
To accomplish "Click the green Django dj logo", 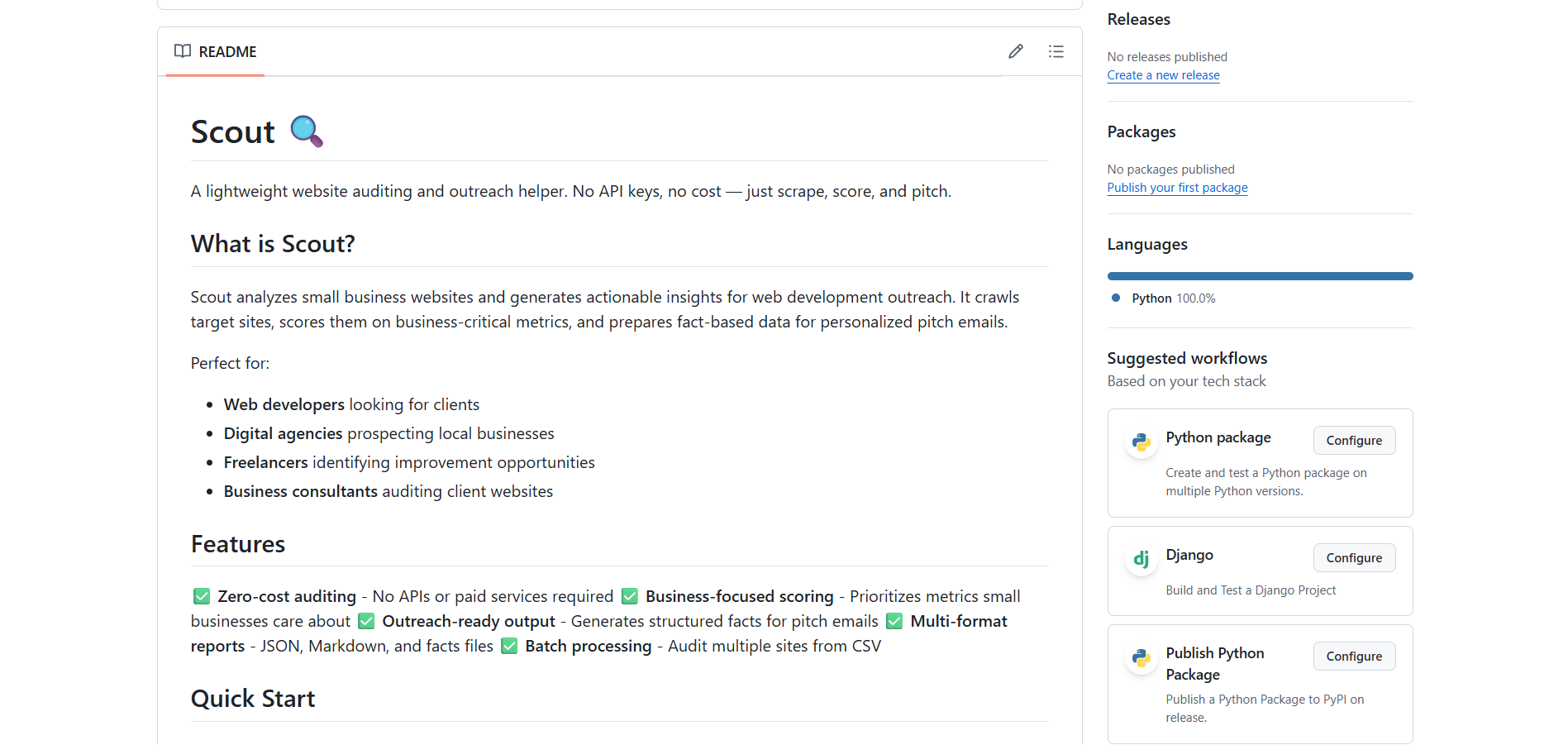I will (1141, 560).
